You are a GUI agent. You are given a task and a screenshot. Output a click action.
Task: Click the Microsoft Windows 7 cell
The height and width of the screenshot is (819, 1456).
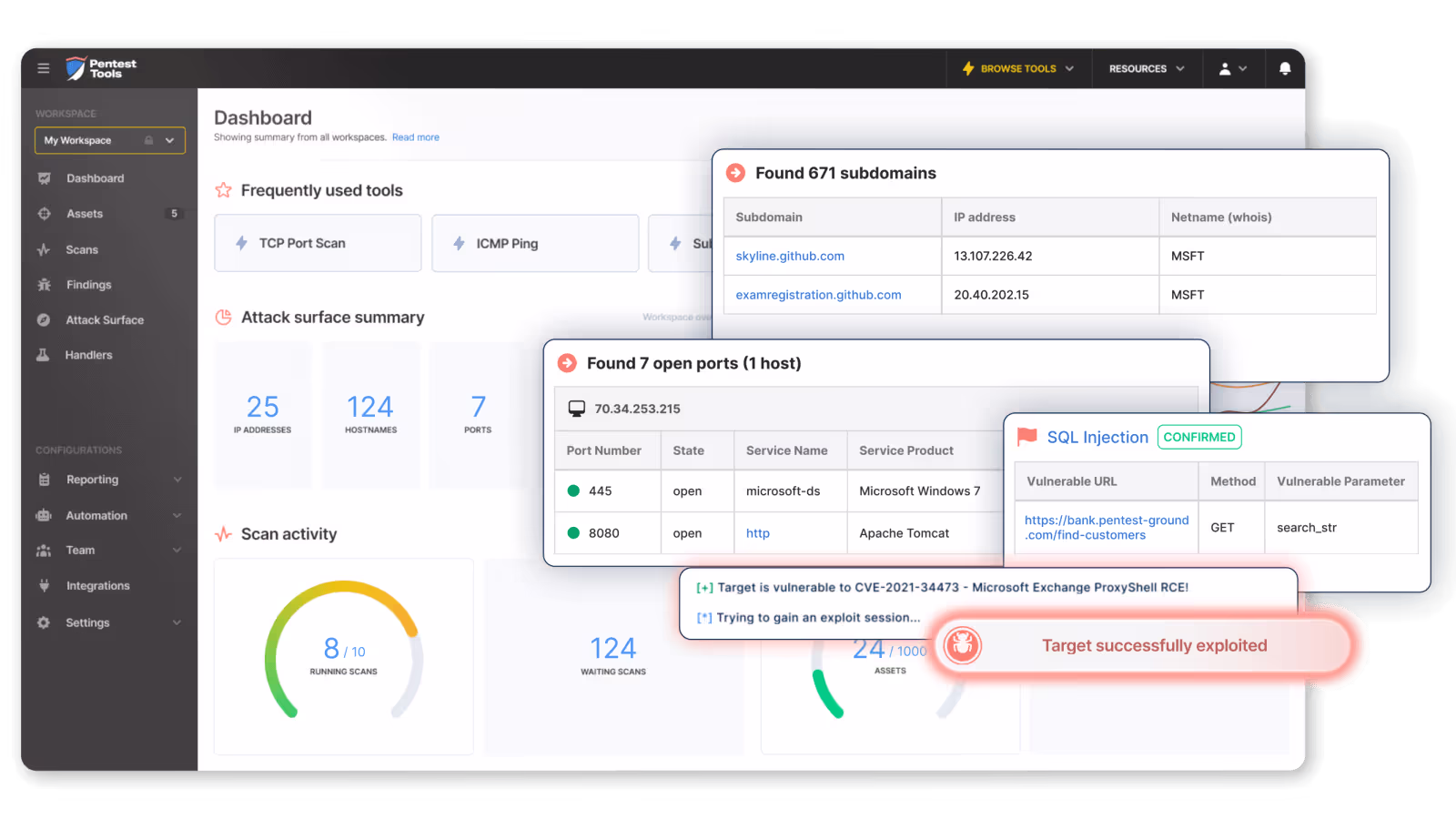[925, 490]
